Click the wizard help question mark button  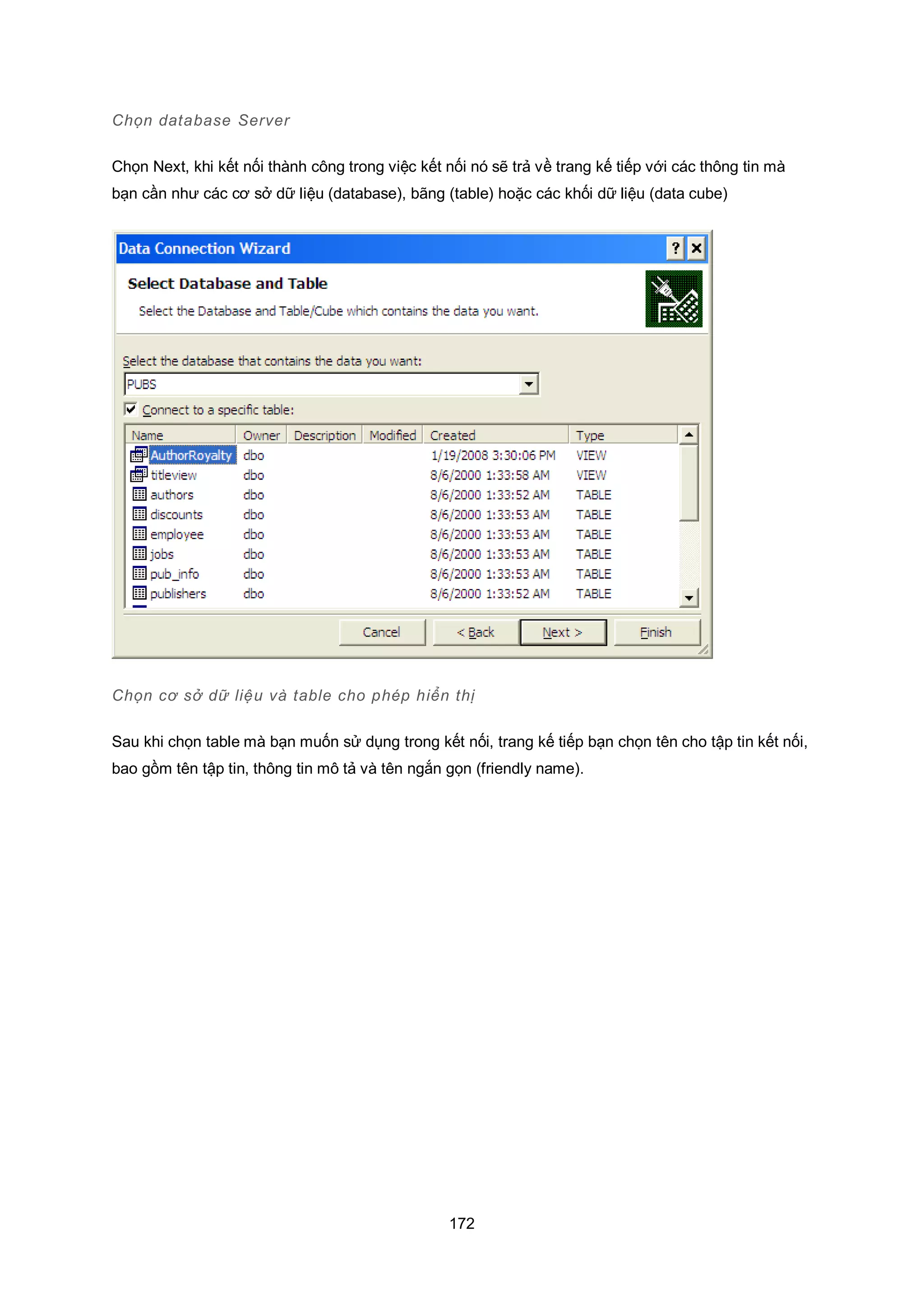[x=675, y=249]
